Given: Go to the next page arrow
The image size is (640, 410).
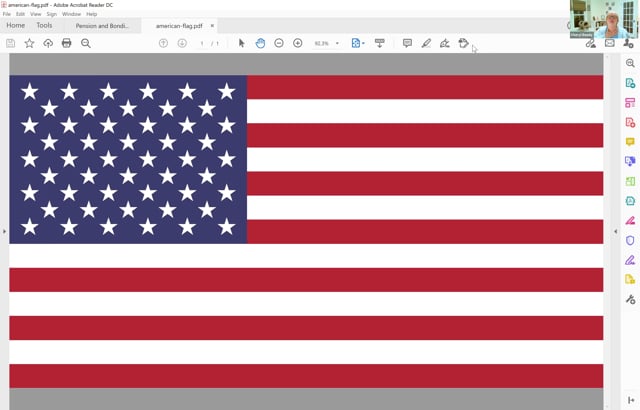Looking at the screenshot, I should 182,43.
